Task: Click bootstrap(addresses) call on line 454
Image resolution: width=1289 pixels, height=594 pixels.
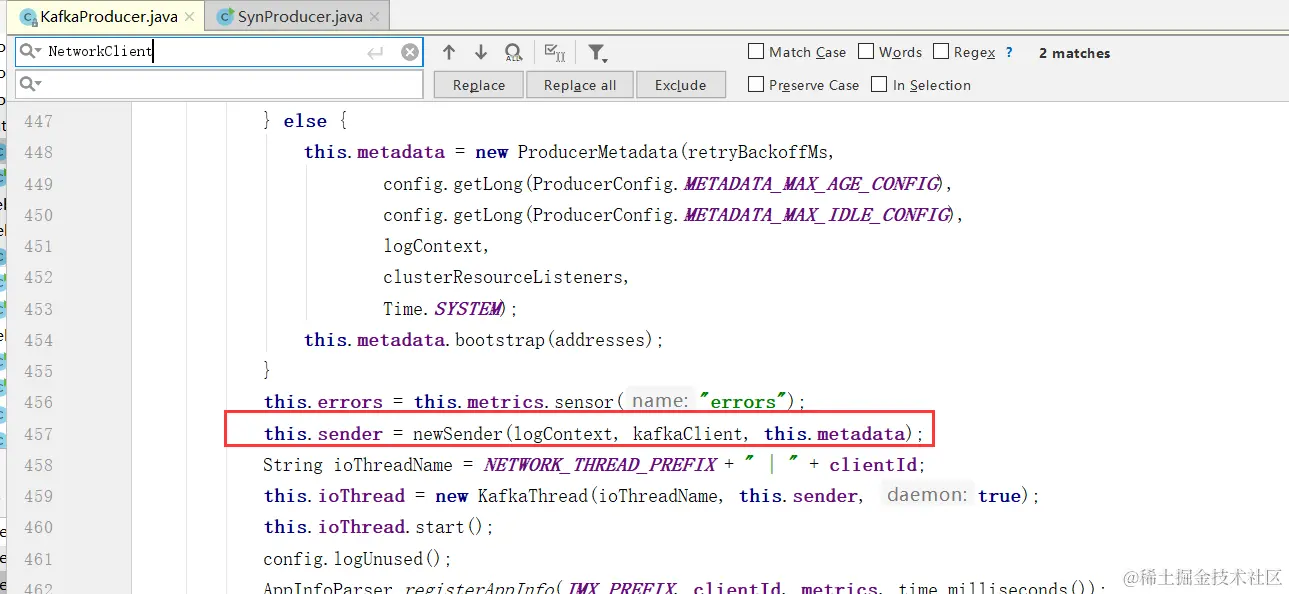Action: [554, 340]
